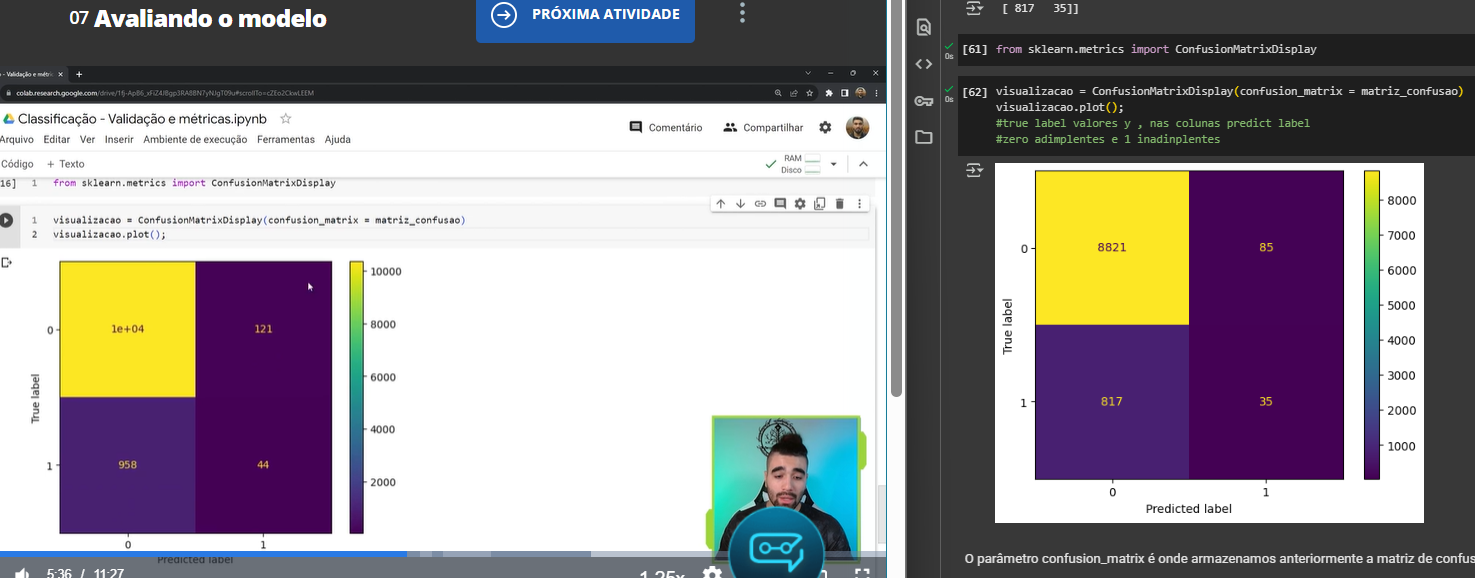Add a Código cell in the video
Image resolution: width=1475 pixels, height=578 pixels.
click(x=17, y=163)
